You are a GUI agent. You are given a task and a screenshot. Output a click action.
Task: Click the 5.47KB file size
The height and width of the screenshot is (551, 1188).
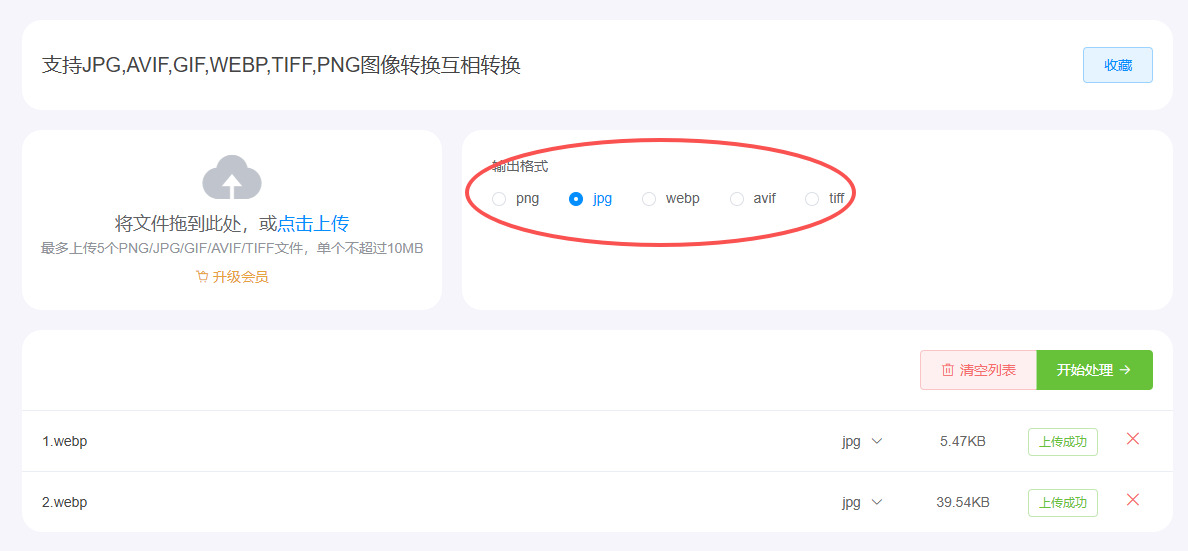click(962, 441)
